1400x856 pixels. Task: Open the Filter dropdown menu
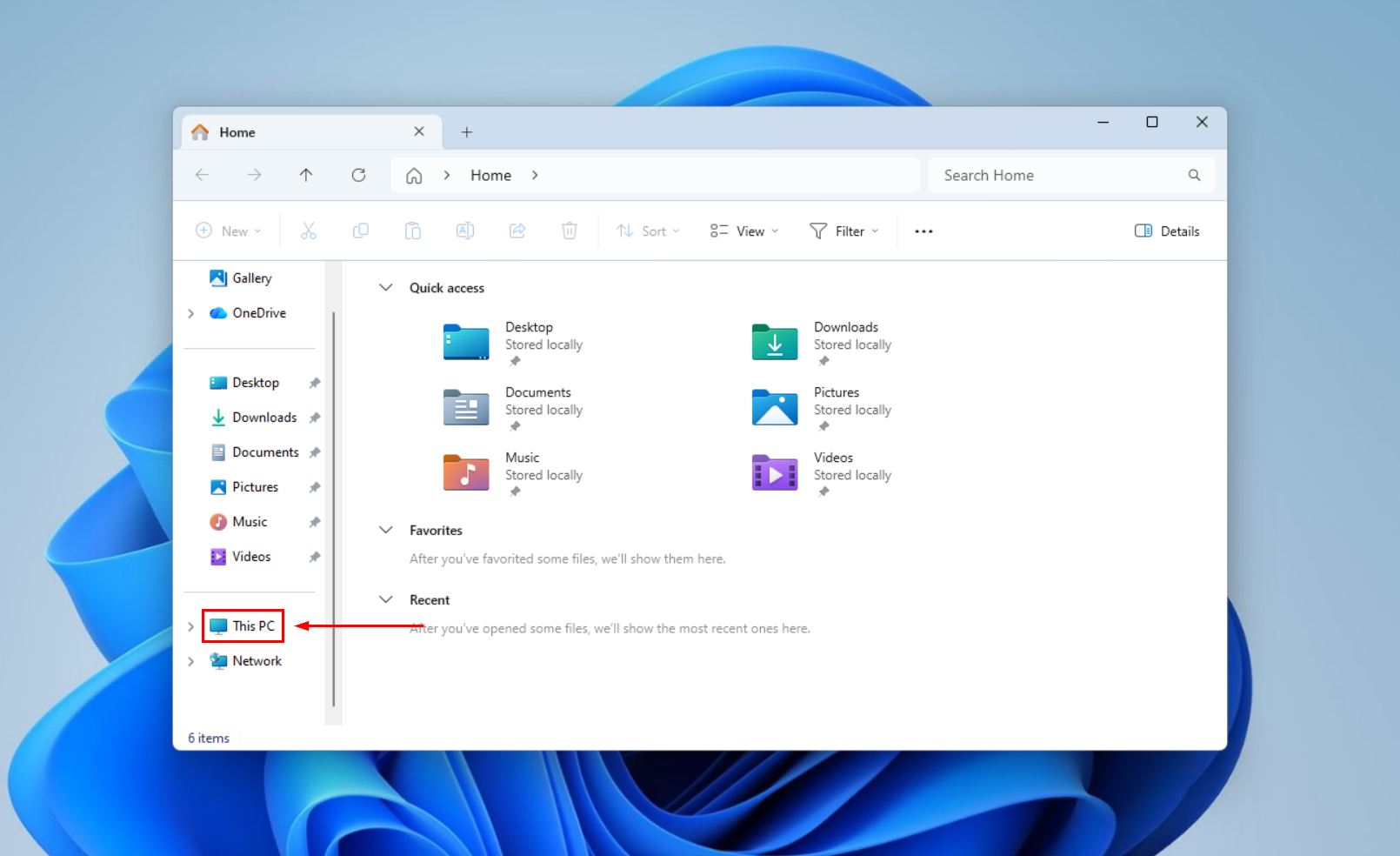(844, 231)
